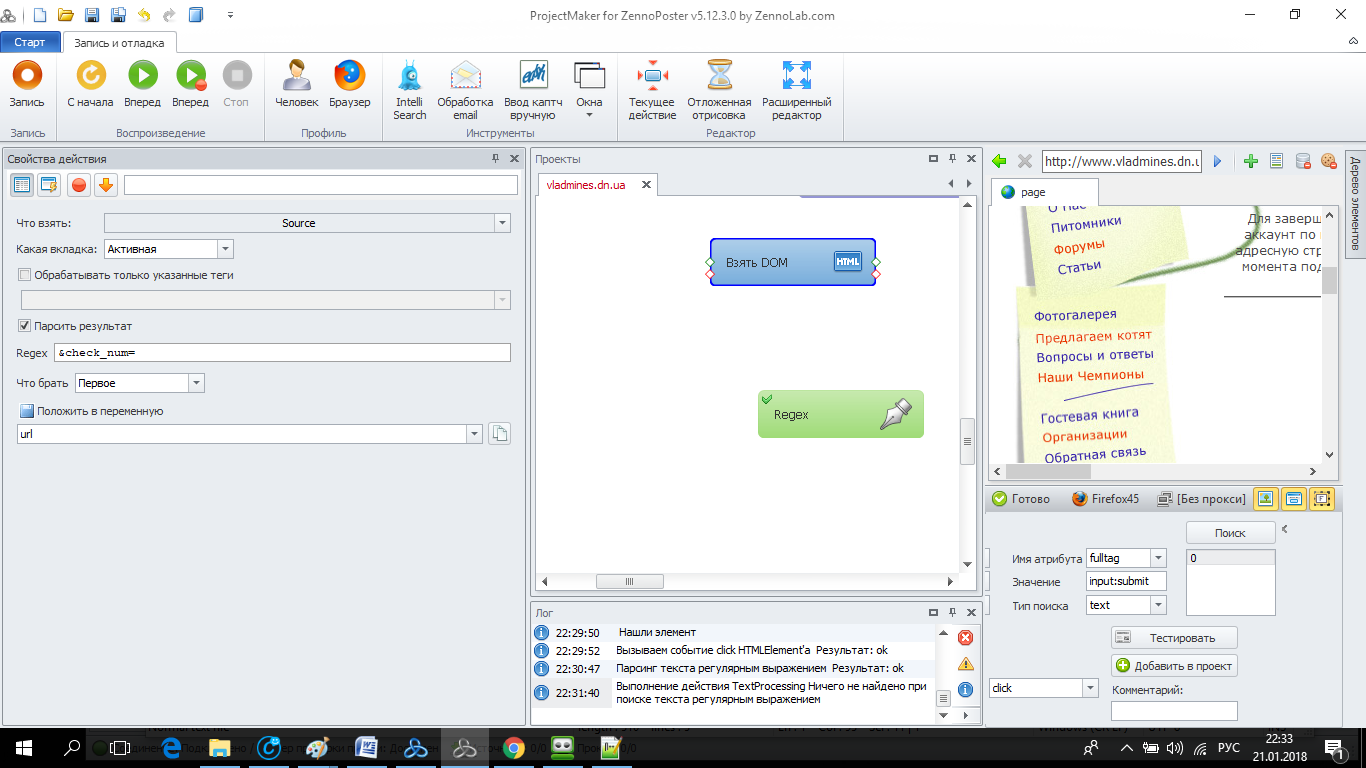Click the Тестировать button

point(1174,638)
